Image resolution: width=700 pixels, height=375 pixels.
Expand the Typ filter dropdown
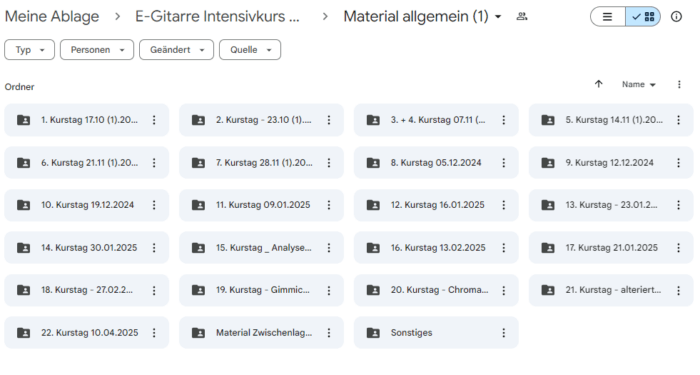29,50
